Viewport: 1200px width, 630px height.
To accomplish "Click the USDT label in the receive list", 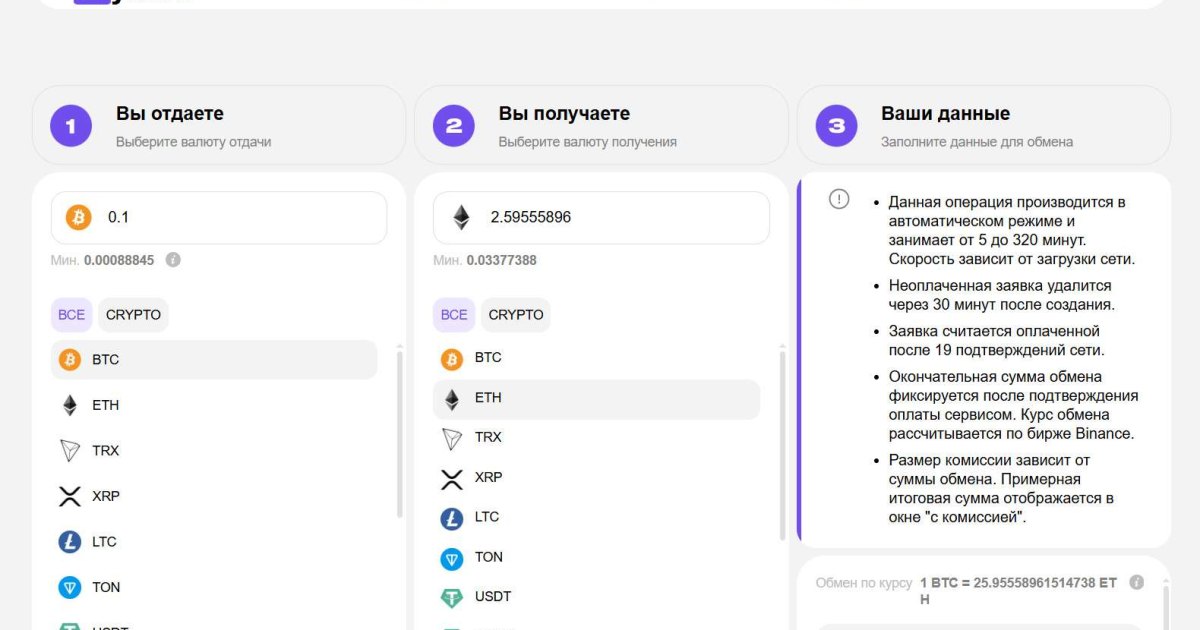I will click(493, 597).
